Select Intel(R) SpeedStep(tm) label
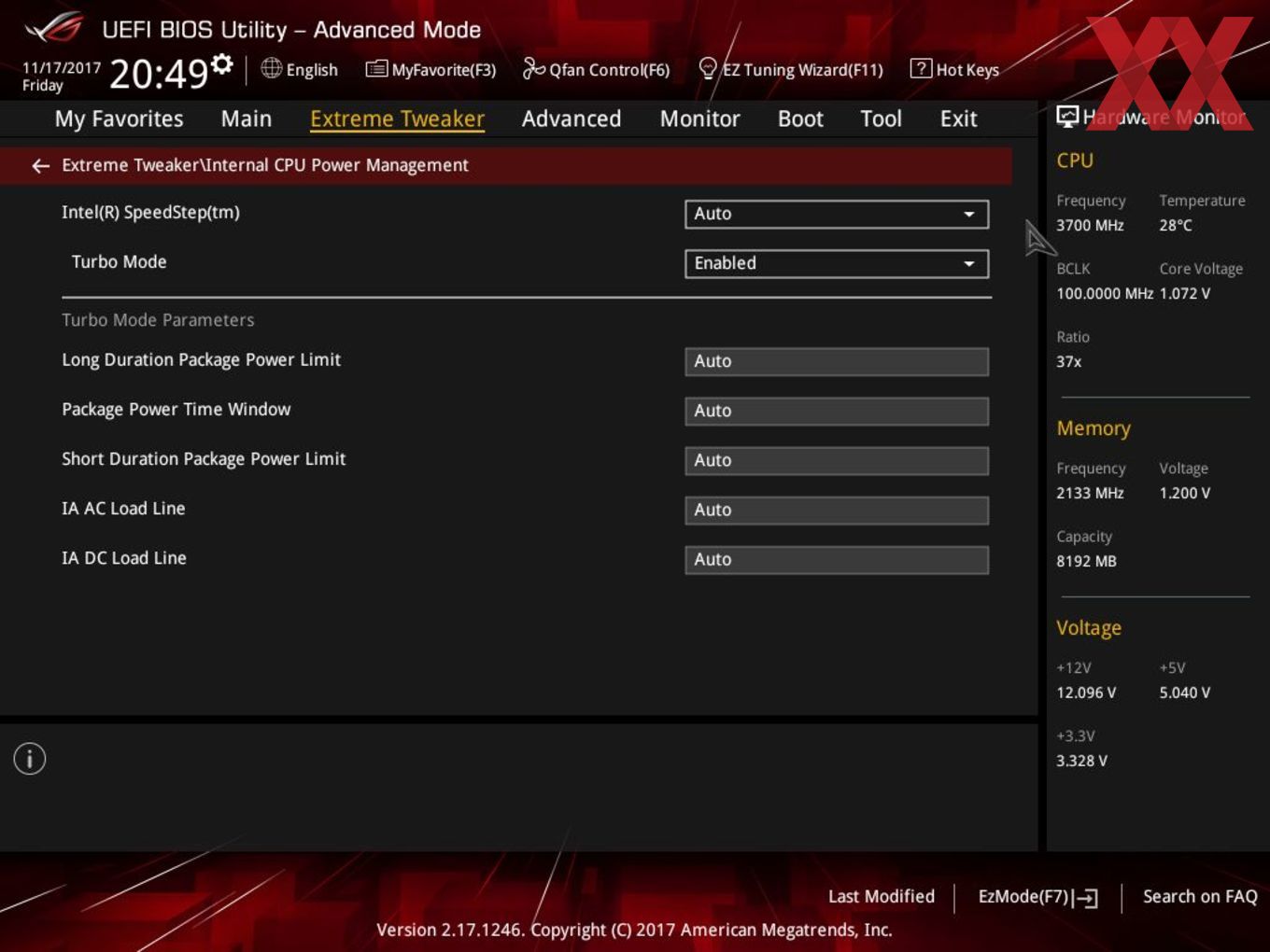This screenshot has height=952, width=1270. click(x=150, y=213)
